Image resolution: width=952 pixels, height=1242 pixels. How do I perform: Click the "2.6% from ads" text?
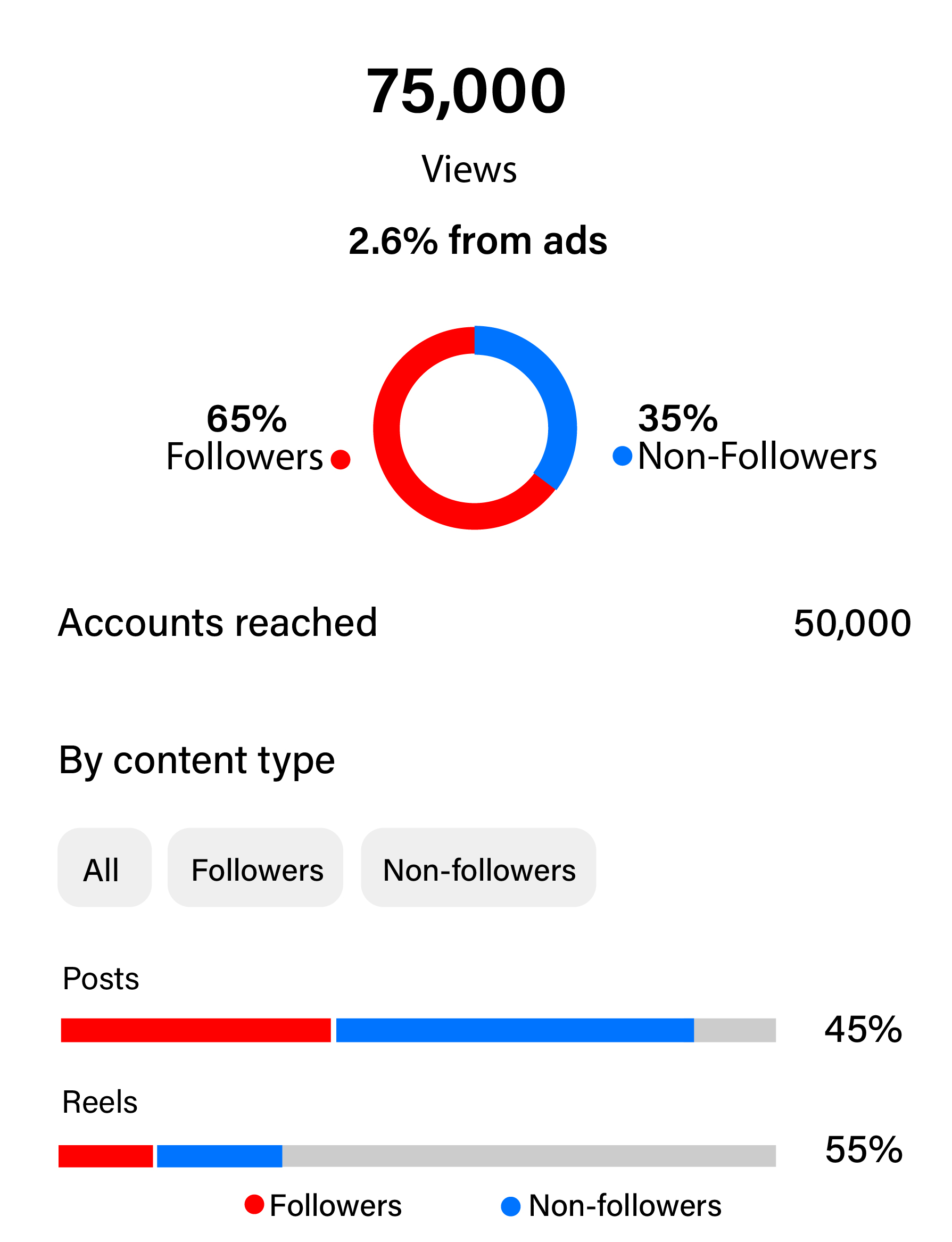tap(478, 241)
